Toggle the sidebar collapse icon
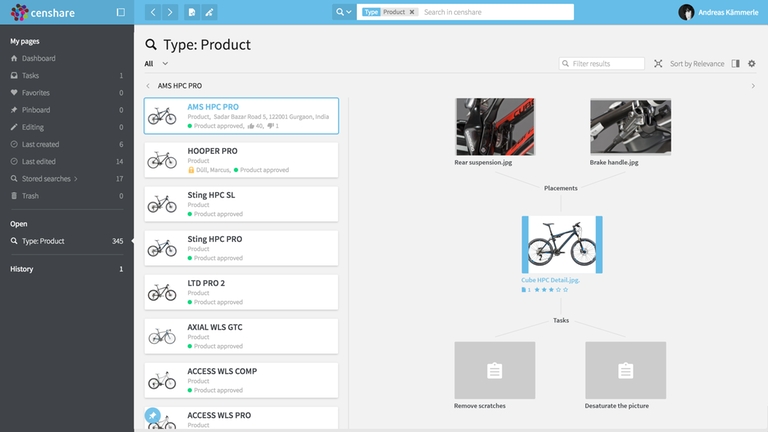 tap(120, 12)
